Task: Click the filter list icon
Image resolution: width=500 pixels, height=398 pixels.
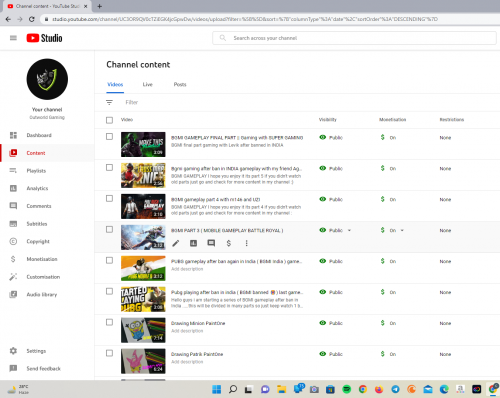Action: coord(109,102)
